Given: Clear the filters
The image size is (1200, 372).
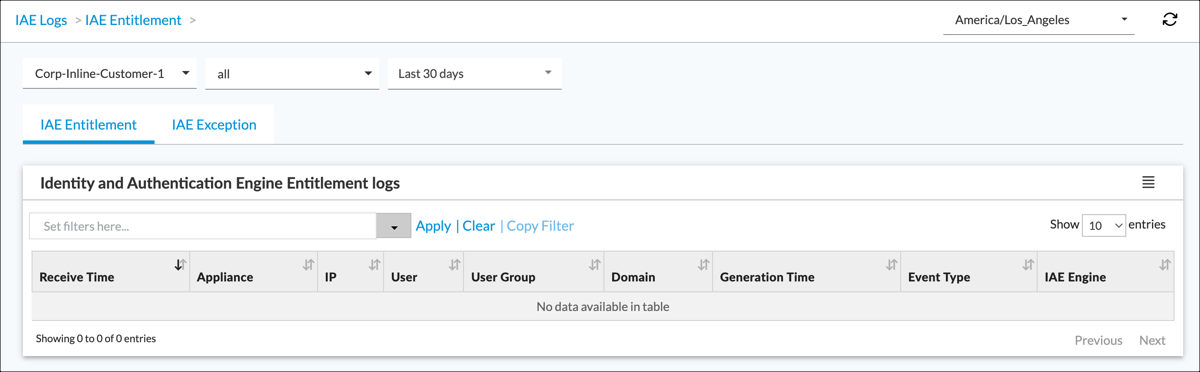Looking at the screenshot, I should tap(479, 226).
